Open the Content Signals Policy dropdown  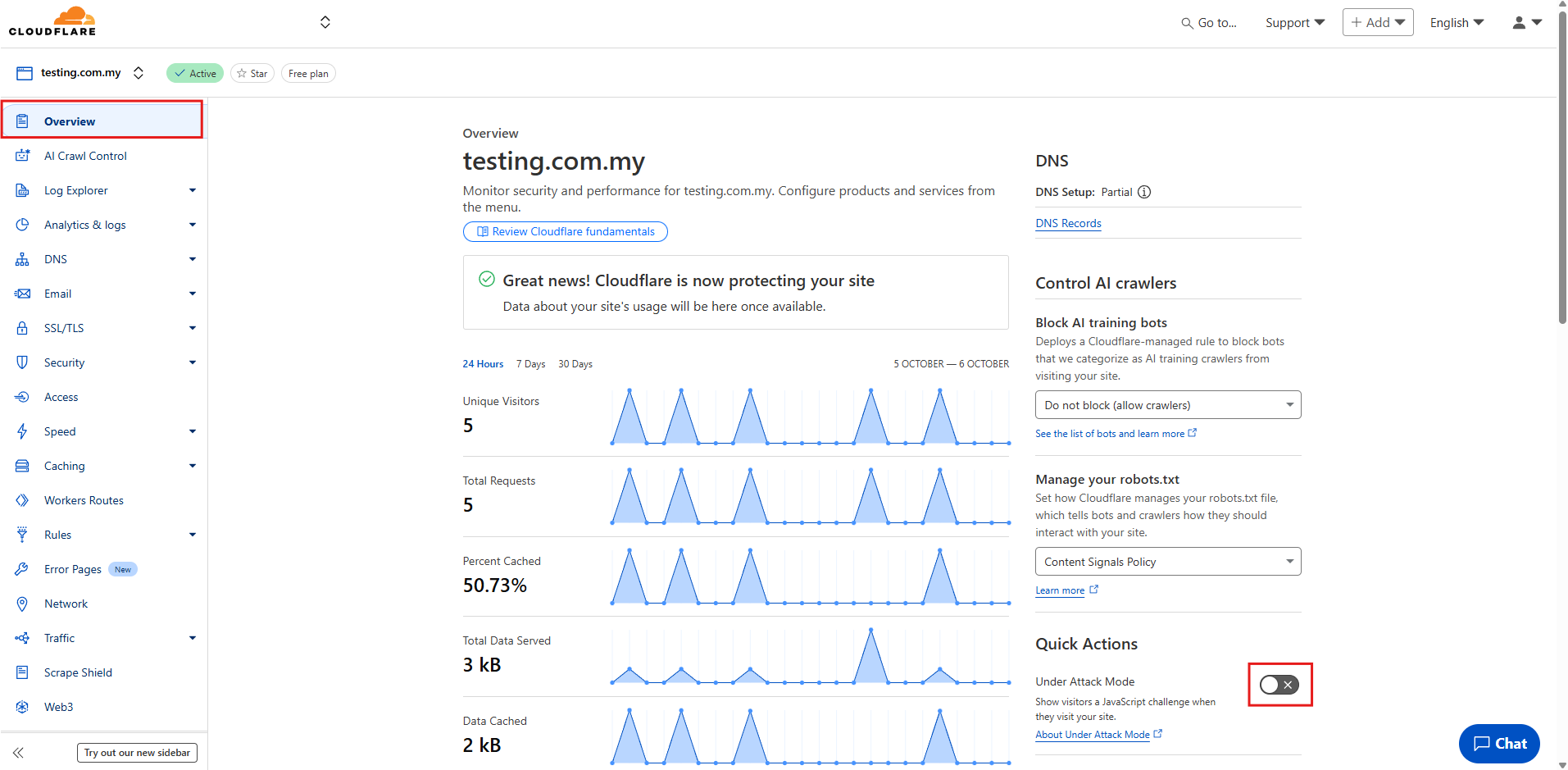[x=1167, y=562]
